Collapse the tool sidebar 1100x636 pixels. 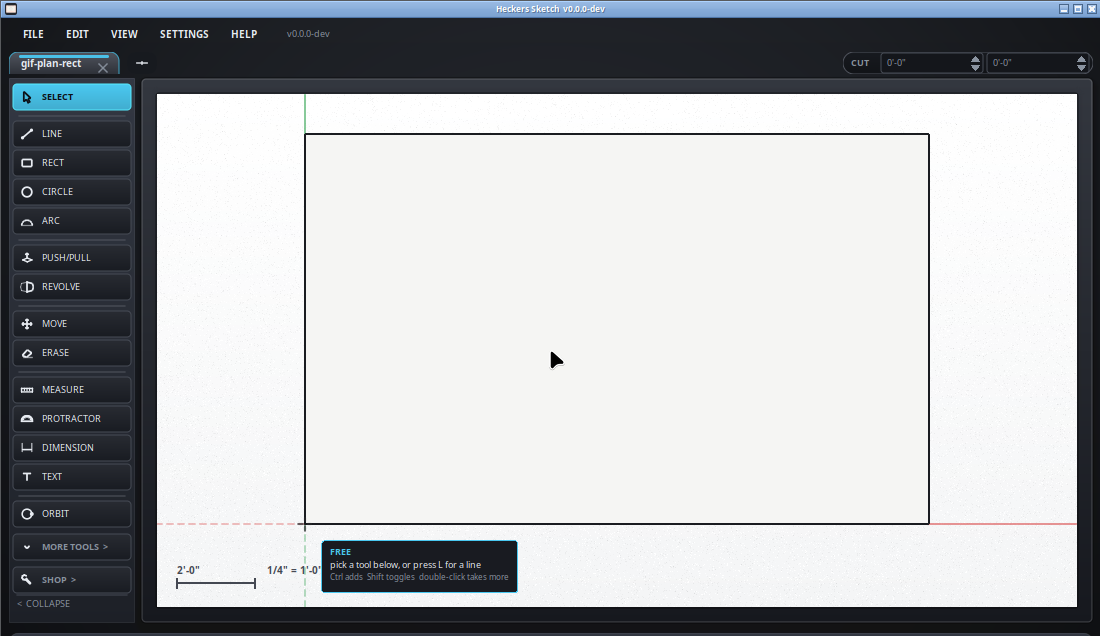43,604
